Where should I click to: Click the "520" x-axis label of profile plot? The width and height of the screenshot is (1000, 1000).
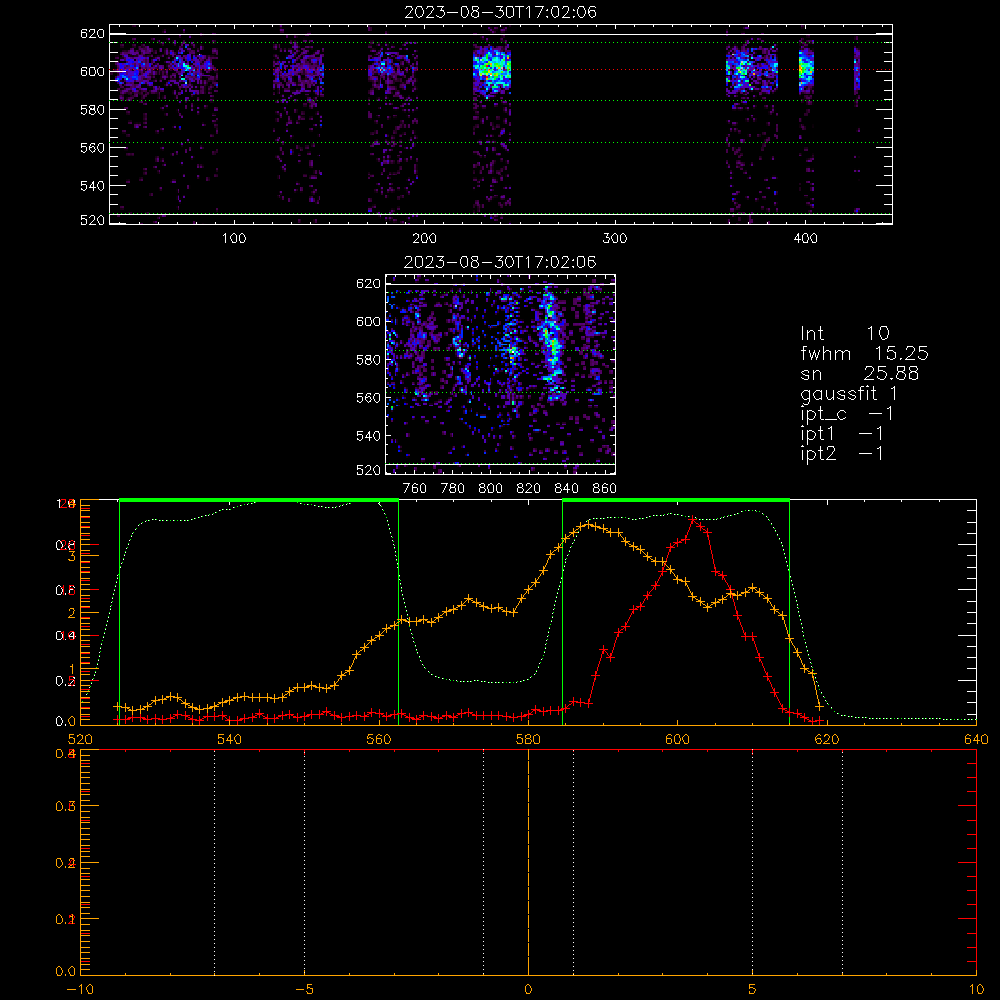click(x=80, y=739)
